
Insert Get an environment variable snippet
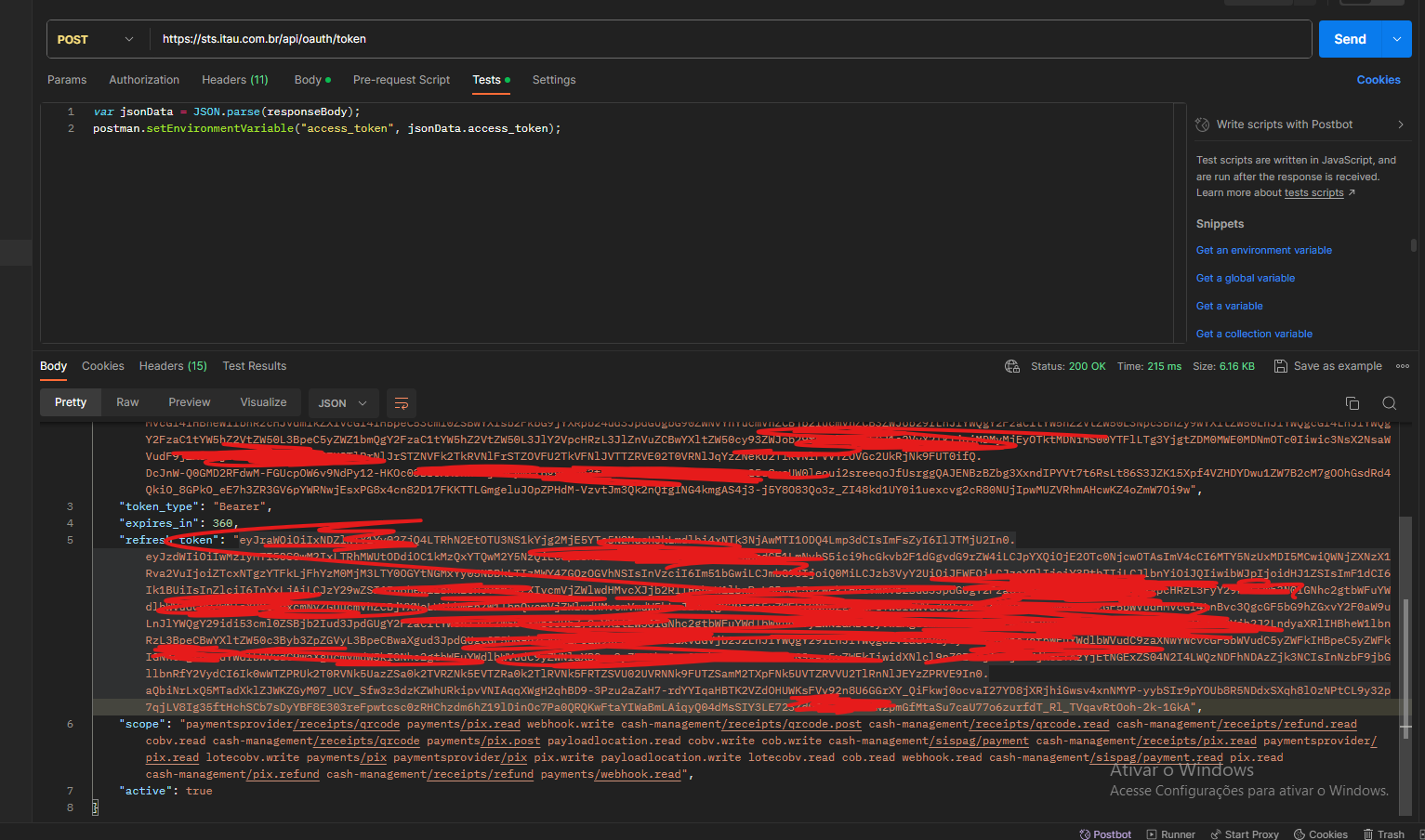pos(1263,250)
